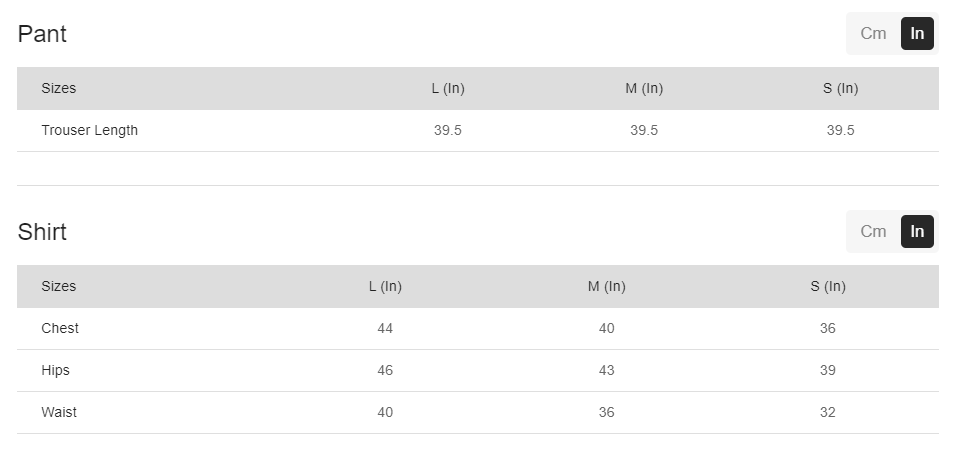This screenshot has width=963, height=465.
Task: Switch the Shirt size chart to Cm
Action: click(x=873, y=232)
